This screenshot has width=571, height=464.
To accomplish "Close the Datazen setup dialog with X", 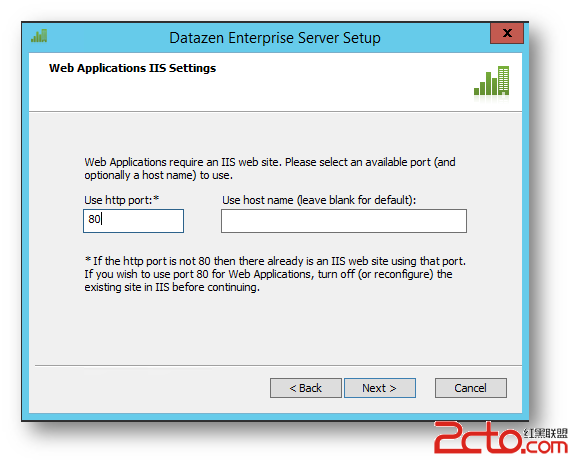I will tap(507, 33).
